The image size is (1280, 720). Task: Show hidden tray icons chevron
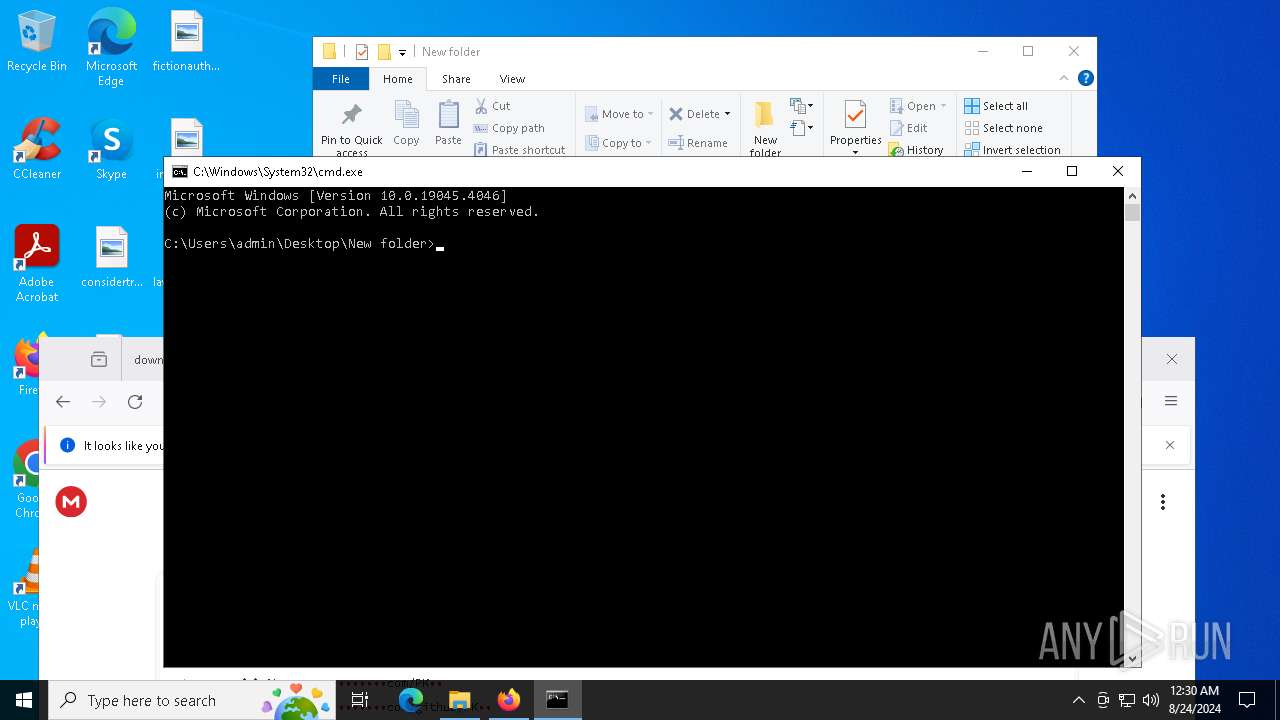tap(1078, 700)
